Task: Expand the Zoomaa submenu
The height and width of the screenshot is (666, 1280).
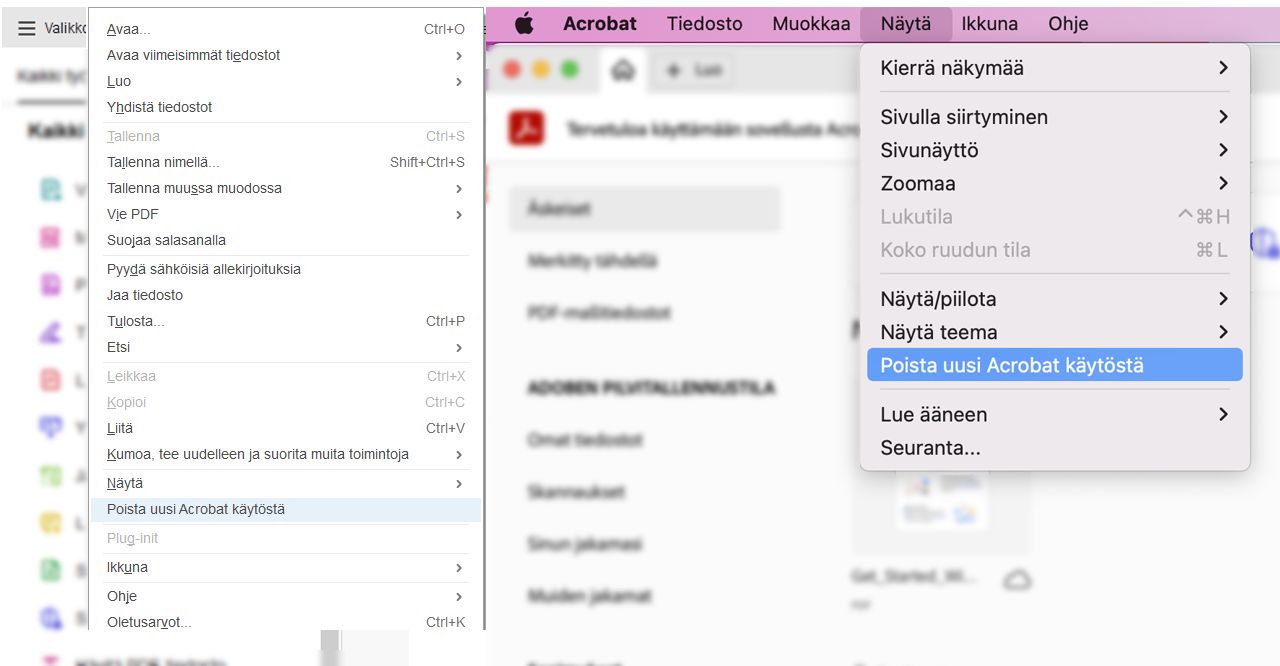Action: coord(917,184)
